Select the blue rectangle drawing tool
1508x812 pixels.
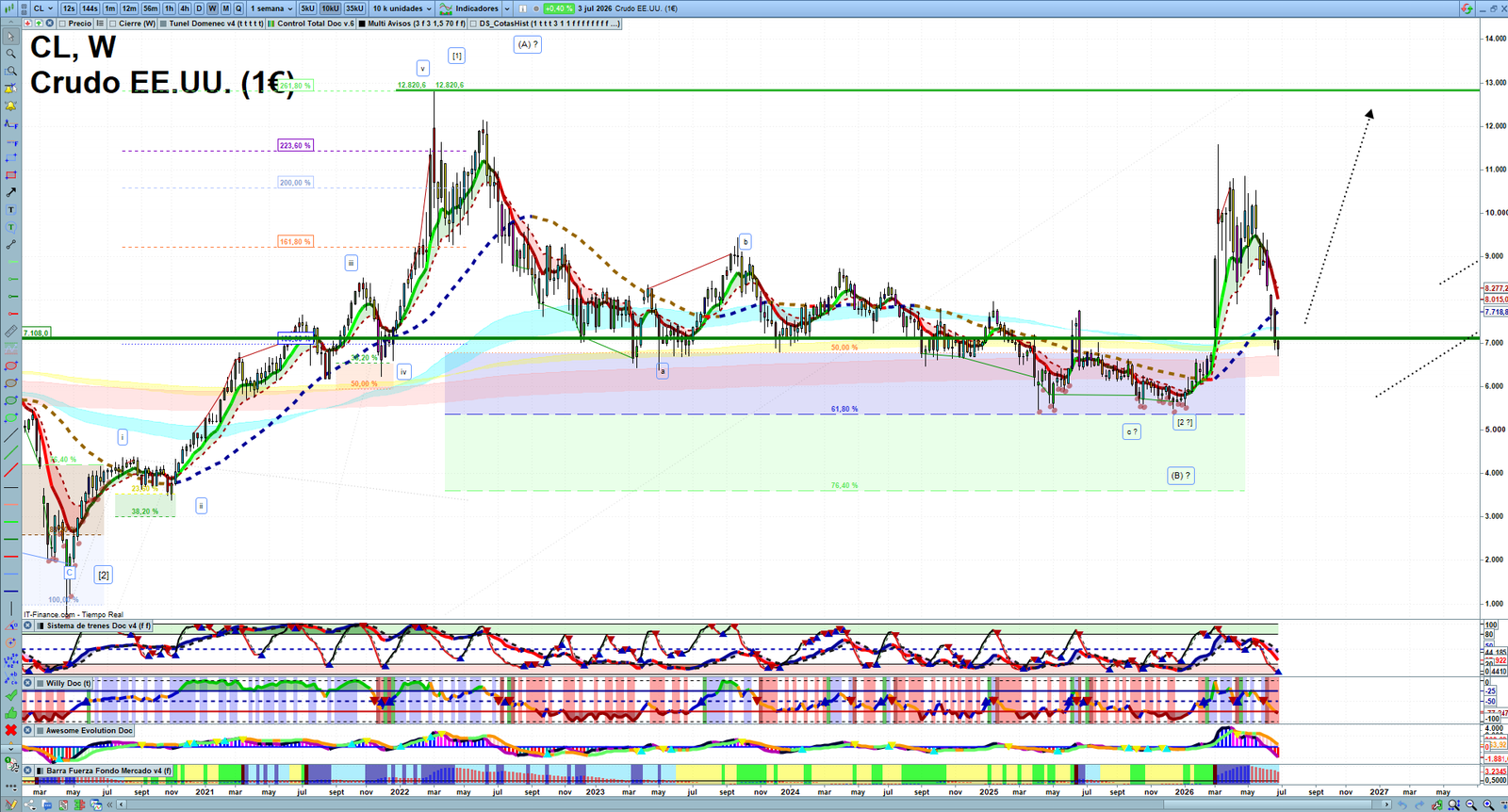[11, 157]
